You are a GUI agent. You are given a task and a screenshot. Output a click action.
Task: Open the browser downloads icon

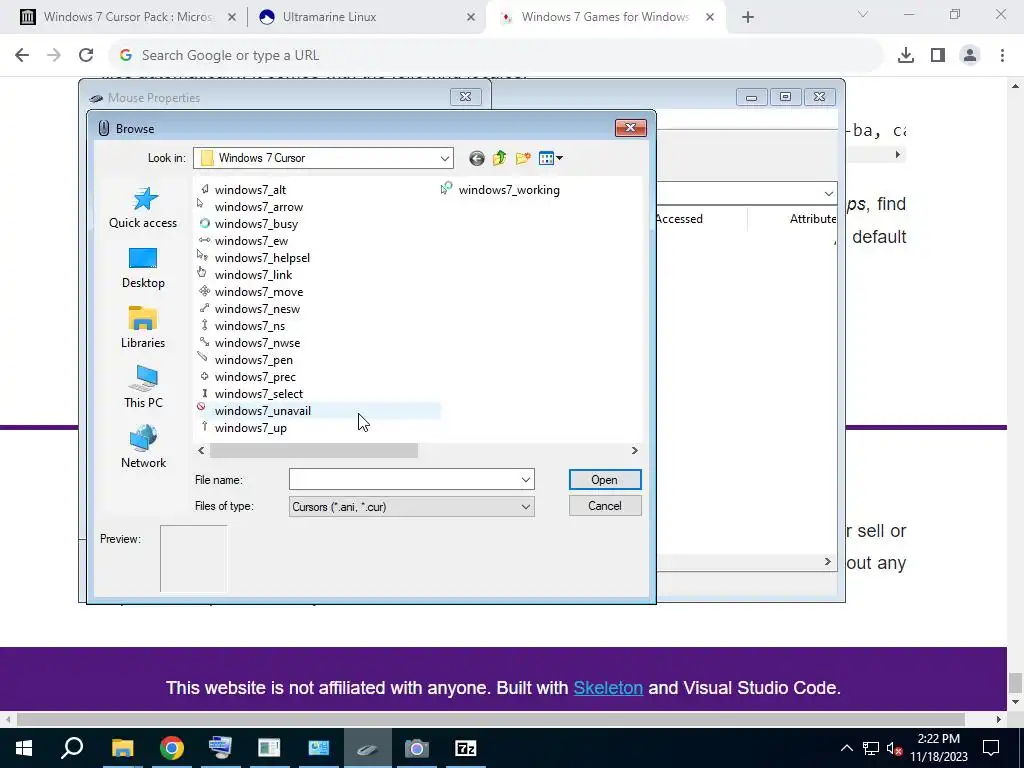(906, 56)
